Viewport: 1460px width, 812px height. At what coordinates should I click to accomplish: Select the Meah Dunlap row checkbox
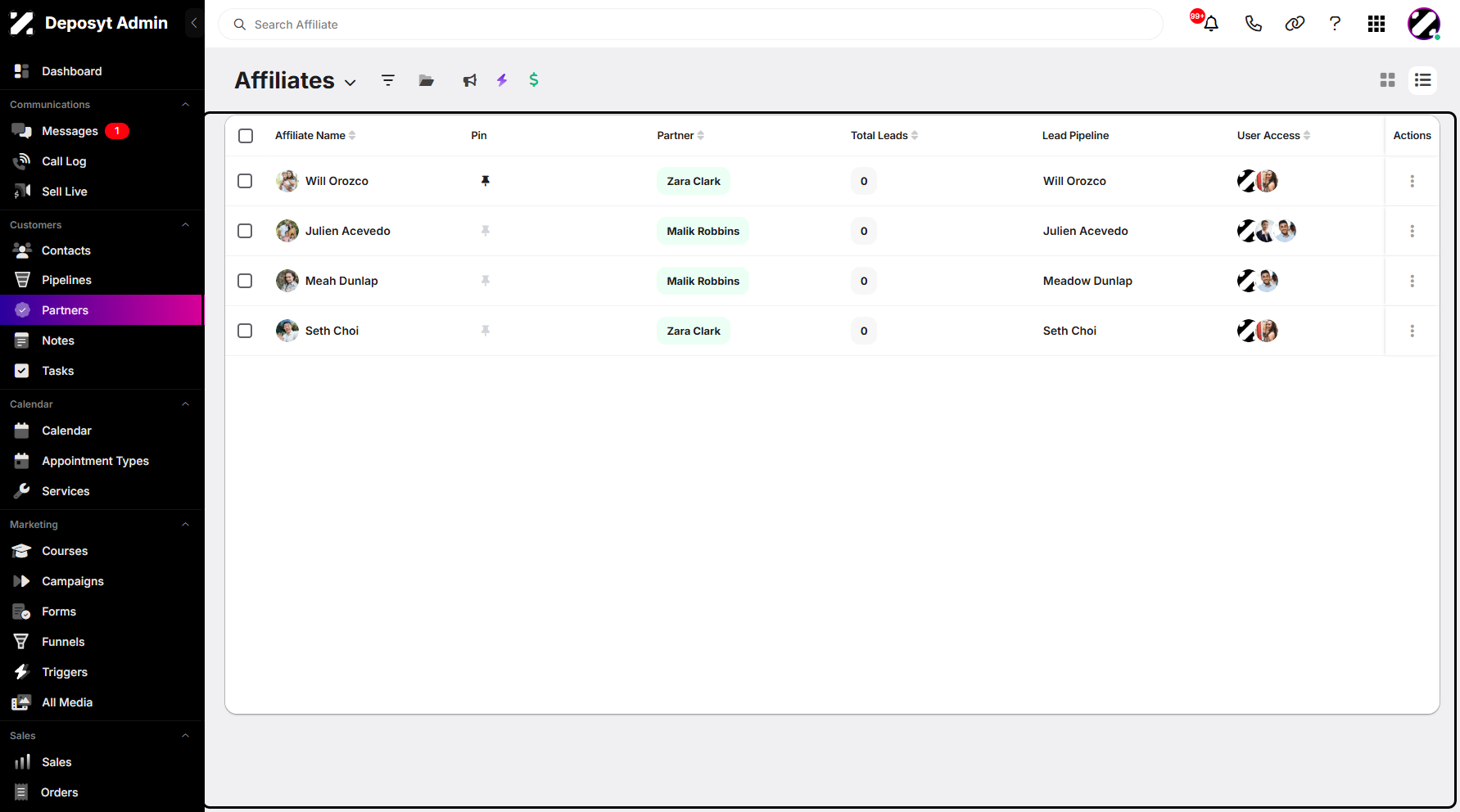245,281
